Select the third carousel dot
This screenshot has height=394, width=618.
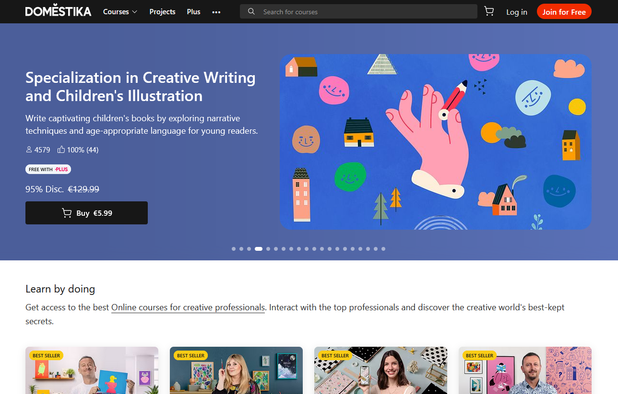click(249, 249)
